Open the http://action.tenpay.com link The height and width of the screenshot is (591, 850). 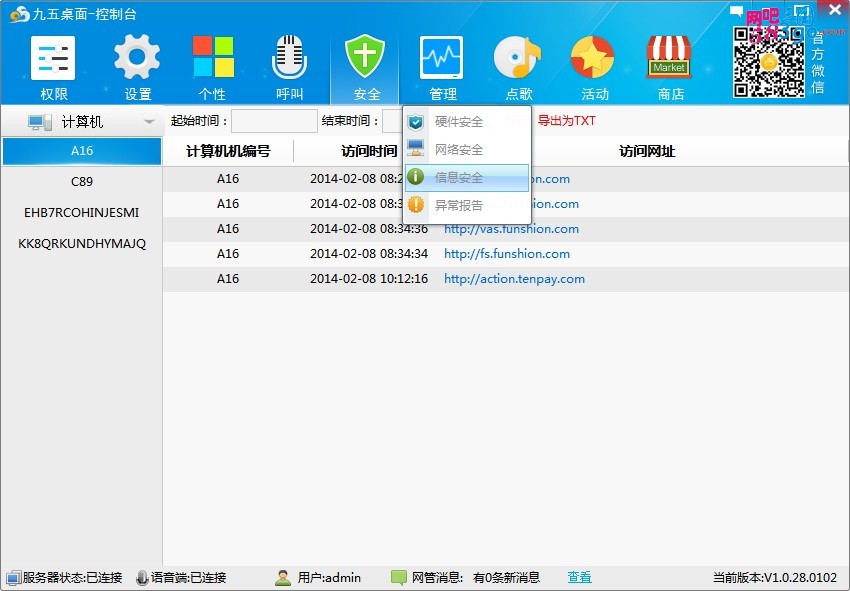(514, 279)
